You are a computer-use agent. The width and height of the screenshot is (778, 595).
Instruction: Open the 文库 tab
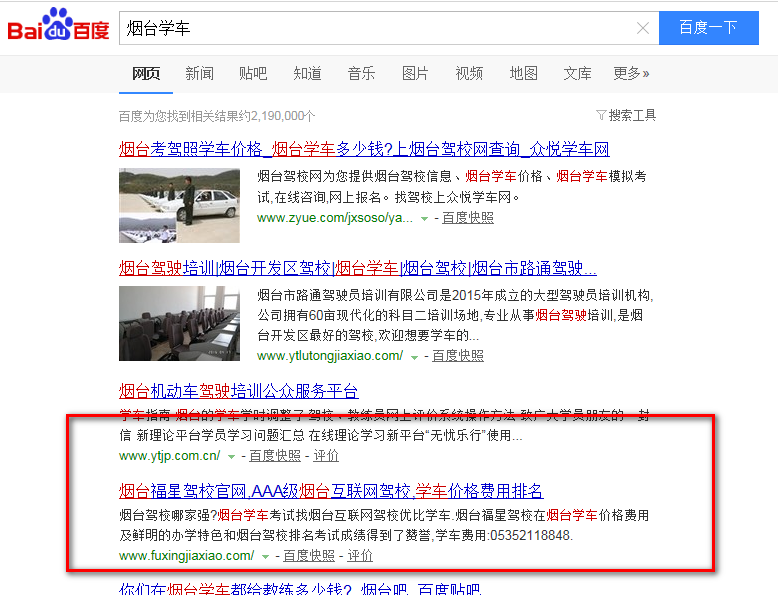pos(577,73)
